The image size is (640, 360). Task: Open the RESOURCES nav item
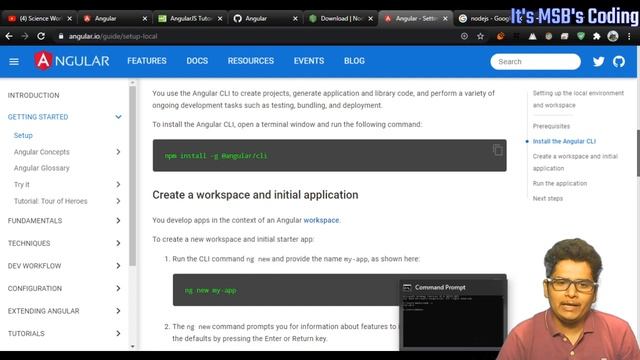click(251, 61)
